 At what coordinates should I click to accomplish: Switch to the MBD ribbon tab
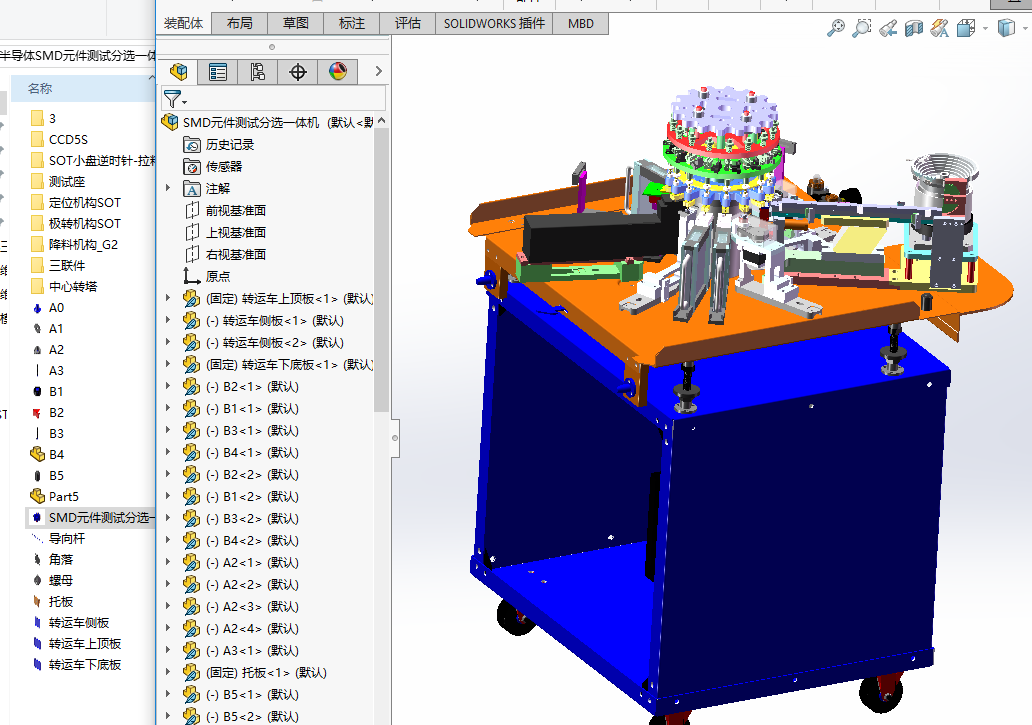click(580, 24)
